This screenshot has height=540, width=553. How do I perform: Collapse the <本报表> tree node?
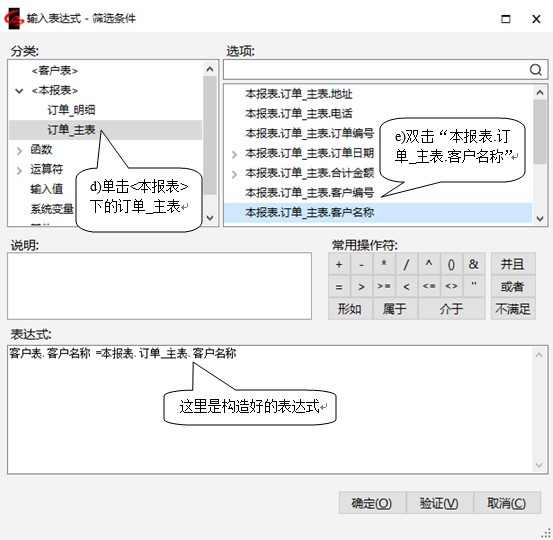19,91
